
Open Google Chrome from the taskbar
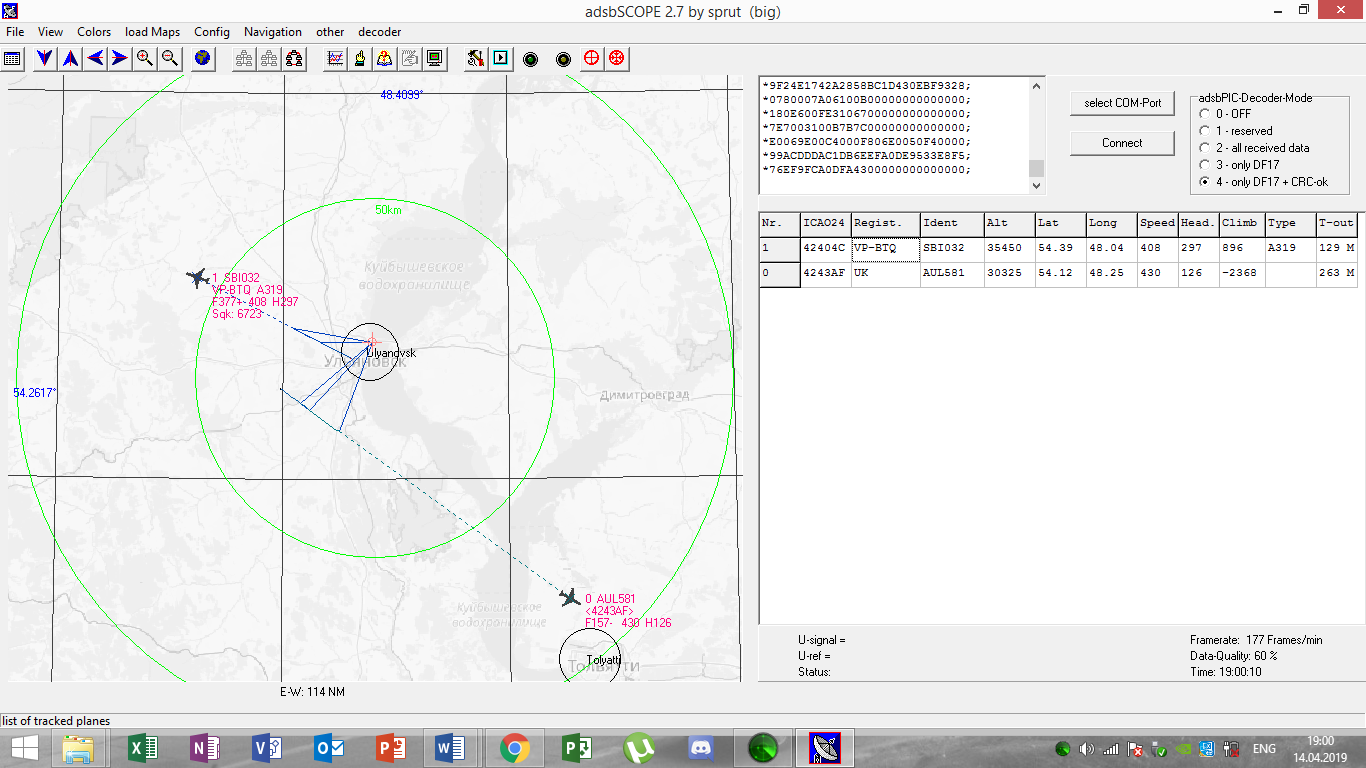(x=515, y=747)
